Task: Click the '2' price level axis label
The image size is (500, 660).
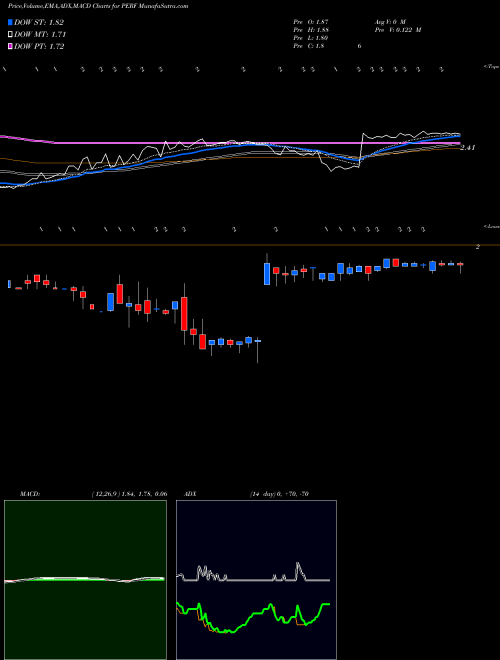Action: 478,247
